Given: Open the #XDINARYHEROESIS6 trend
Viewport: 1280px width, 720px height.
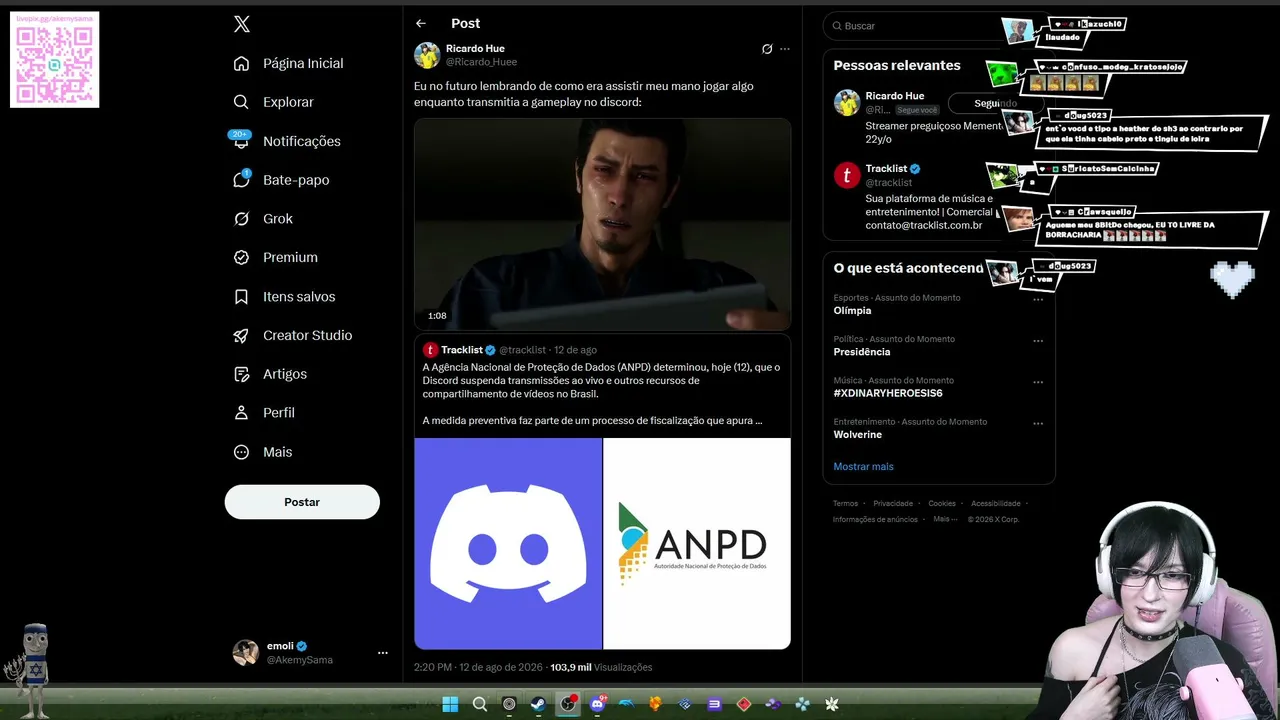Looking at the screenshot, I should pyautogui.click(x=888, y=393).
